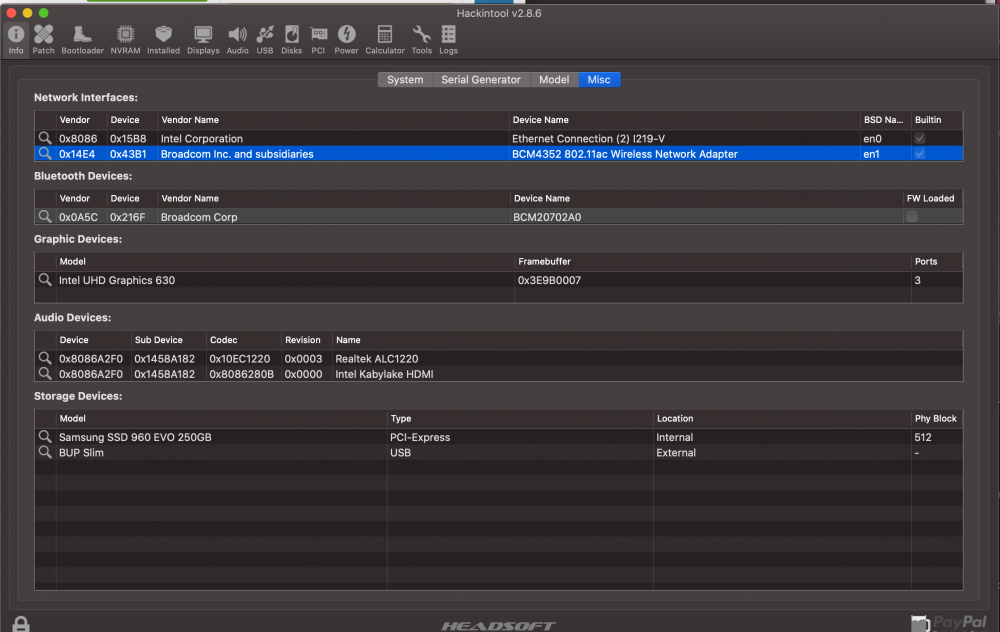1000x632 pixels.
Task: Toggle Builtin checkbox for en0 interface
Action: coord(920,138)
